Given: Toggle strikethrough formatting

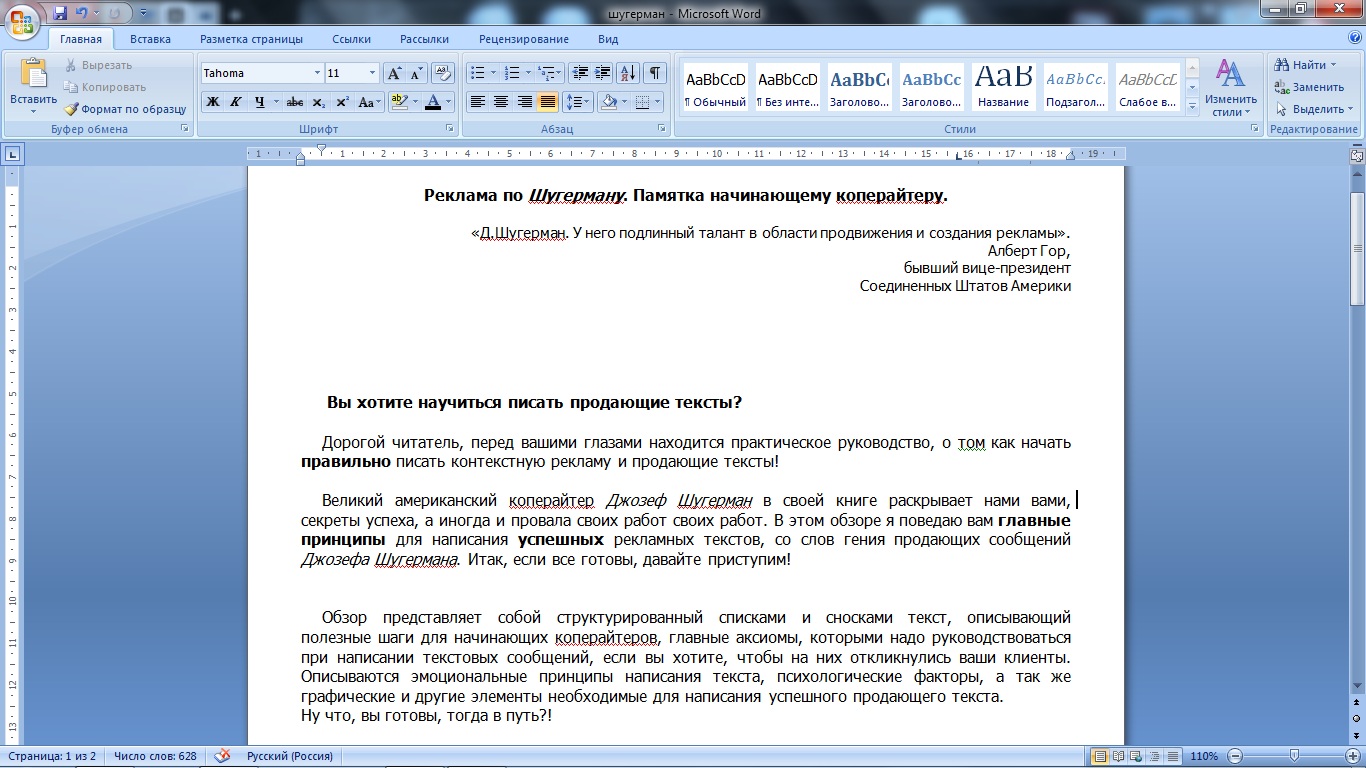Looking at the screenshot, I should 295,102.
